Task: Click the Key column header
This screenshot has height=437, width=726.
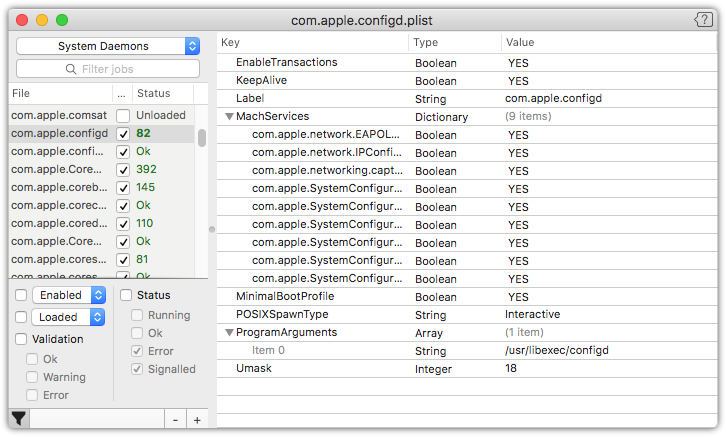Action: (x=312, y=43)
